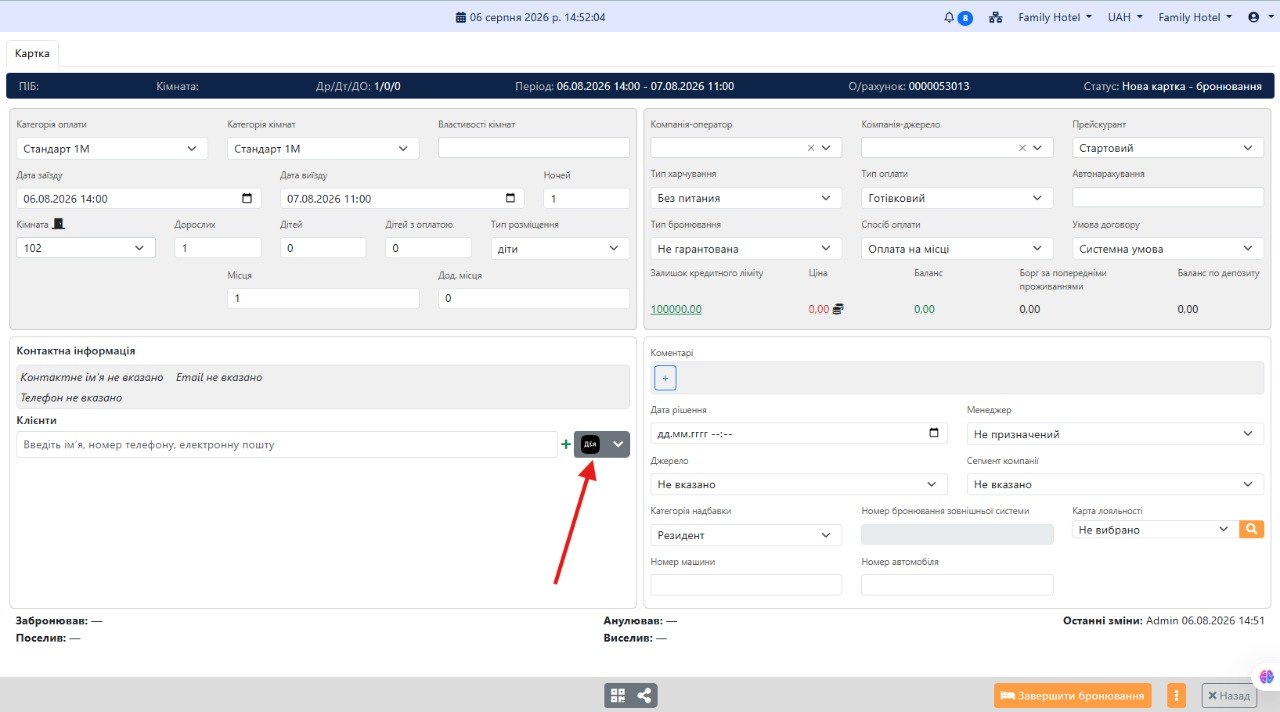Click the coins icon next to Ціна

[x=838, y=309]
